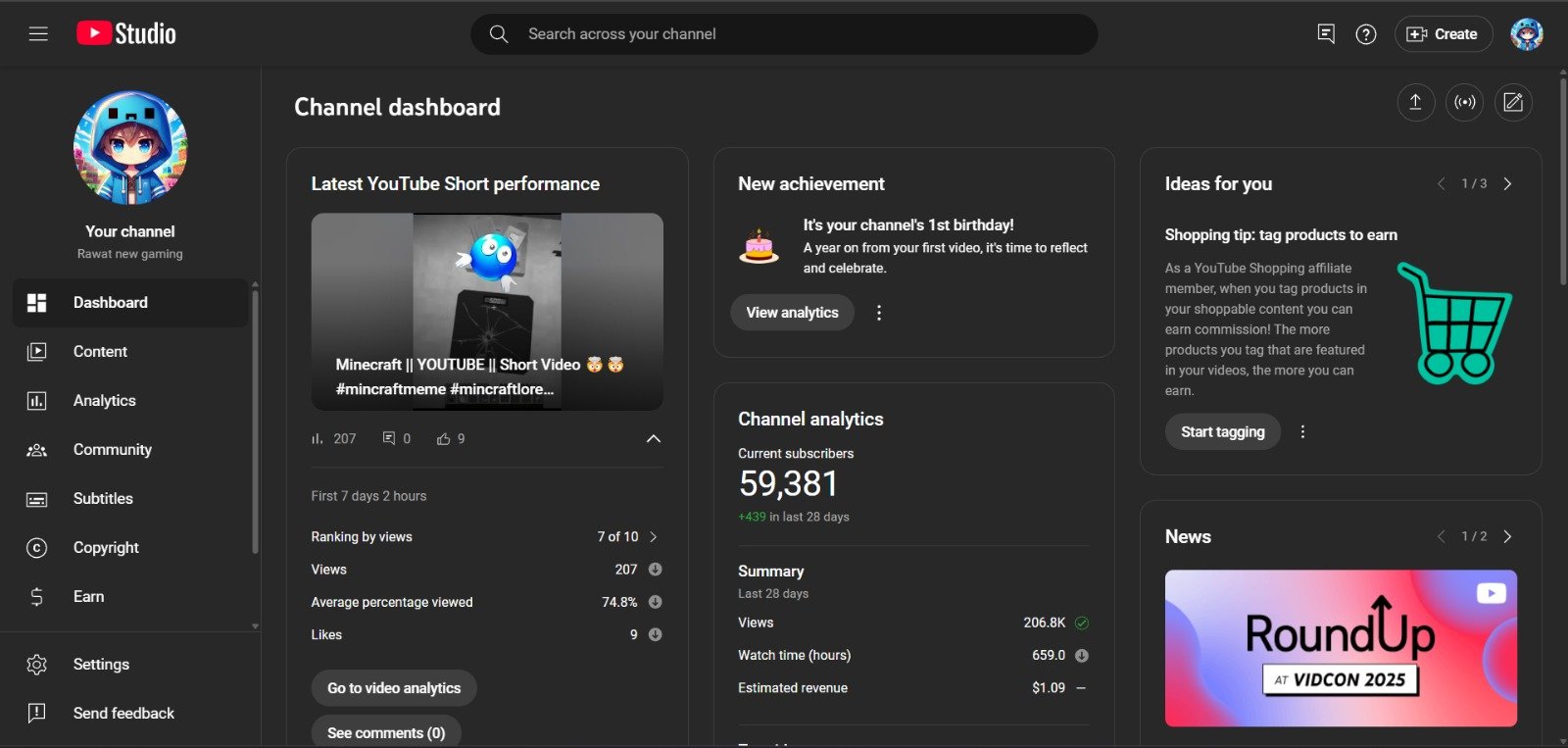This screenshot has height=748, width=1568.
Task: Click the sidebar menu scrollbar
Action: pyautogui.click(x=255, y=422)
